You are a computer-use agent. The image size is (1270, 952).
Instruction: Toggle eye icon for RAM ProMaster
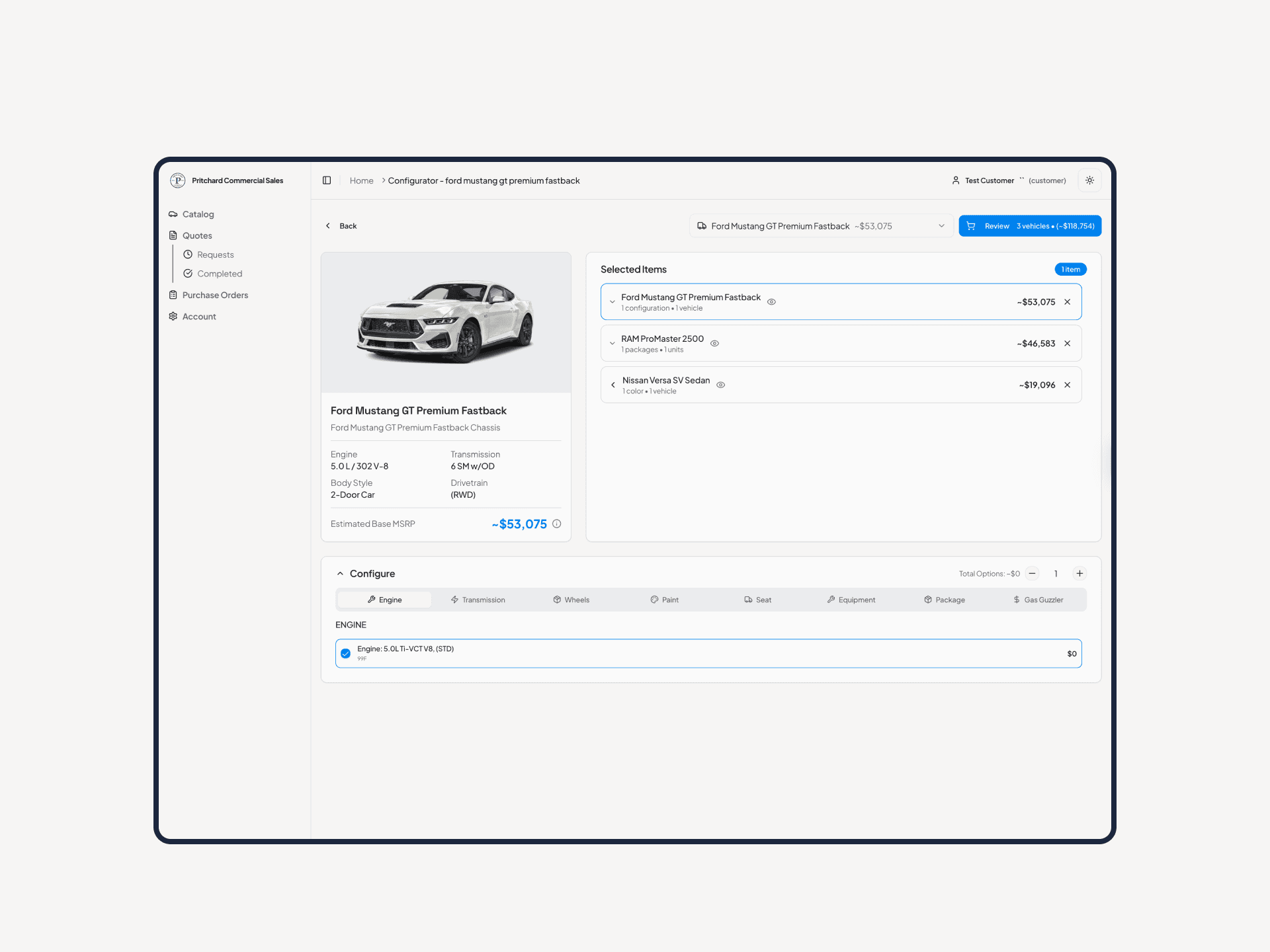click(714, 344)
